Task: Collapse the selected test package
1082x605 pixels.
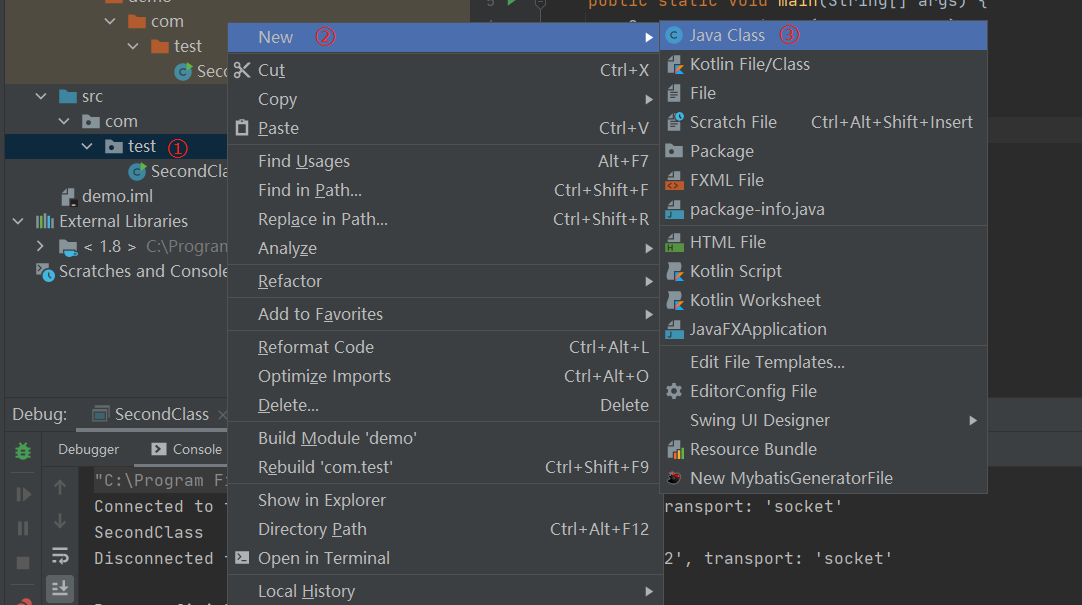Action: coord(87,146)
